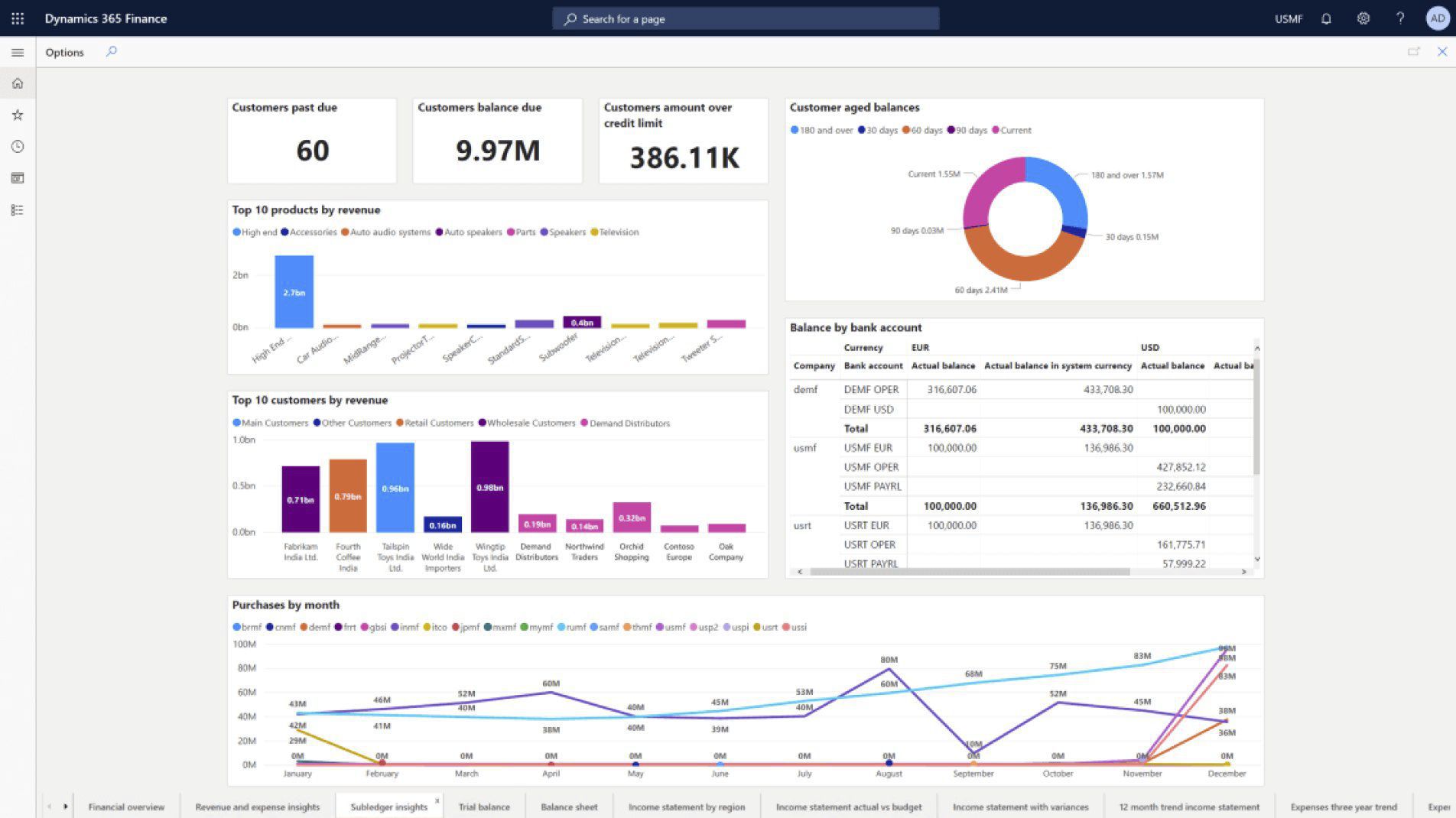This screenshot has height=818, width=1456.
Task: Open Help with the question mark icon
Action: point(1400,18)
